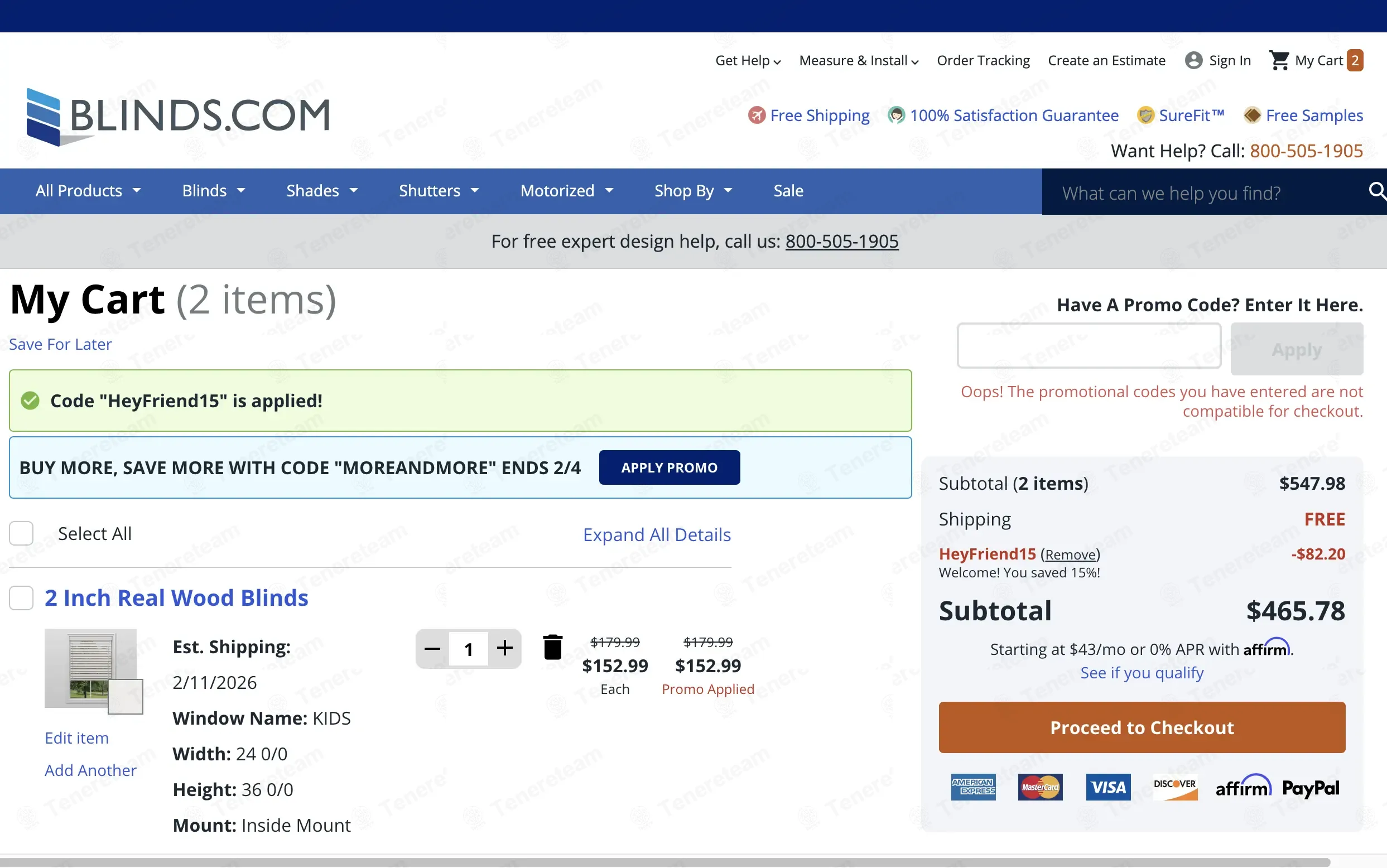Image resolution: width=1387 pixels, height=868 pixels.
Task: Open the All Products menu
Action: point(88,191)
